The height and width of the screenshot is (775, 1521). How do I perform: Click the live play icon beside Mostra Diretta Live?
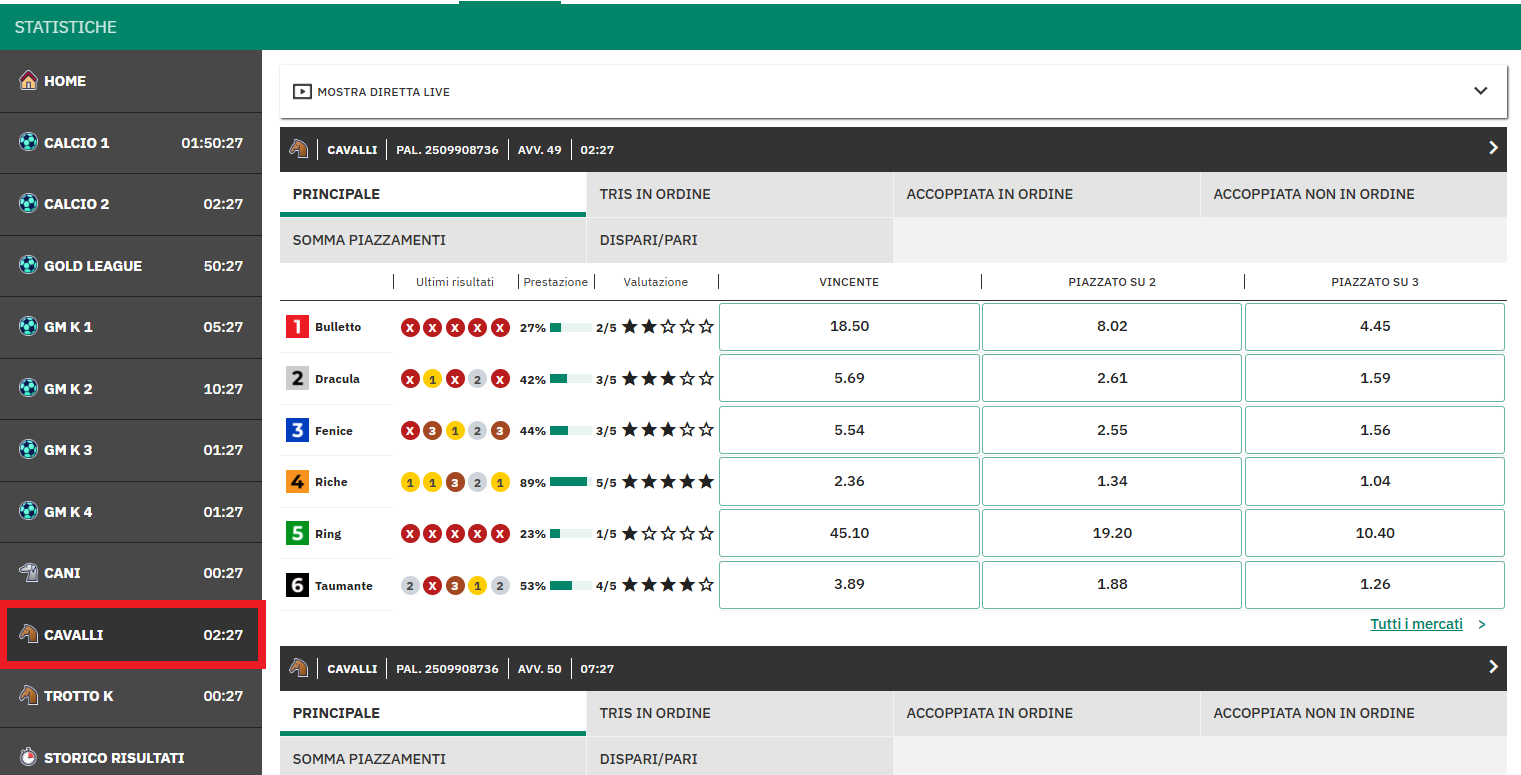302,92
